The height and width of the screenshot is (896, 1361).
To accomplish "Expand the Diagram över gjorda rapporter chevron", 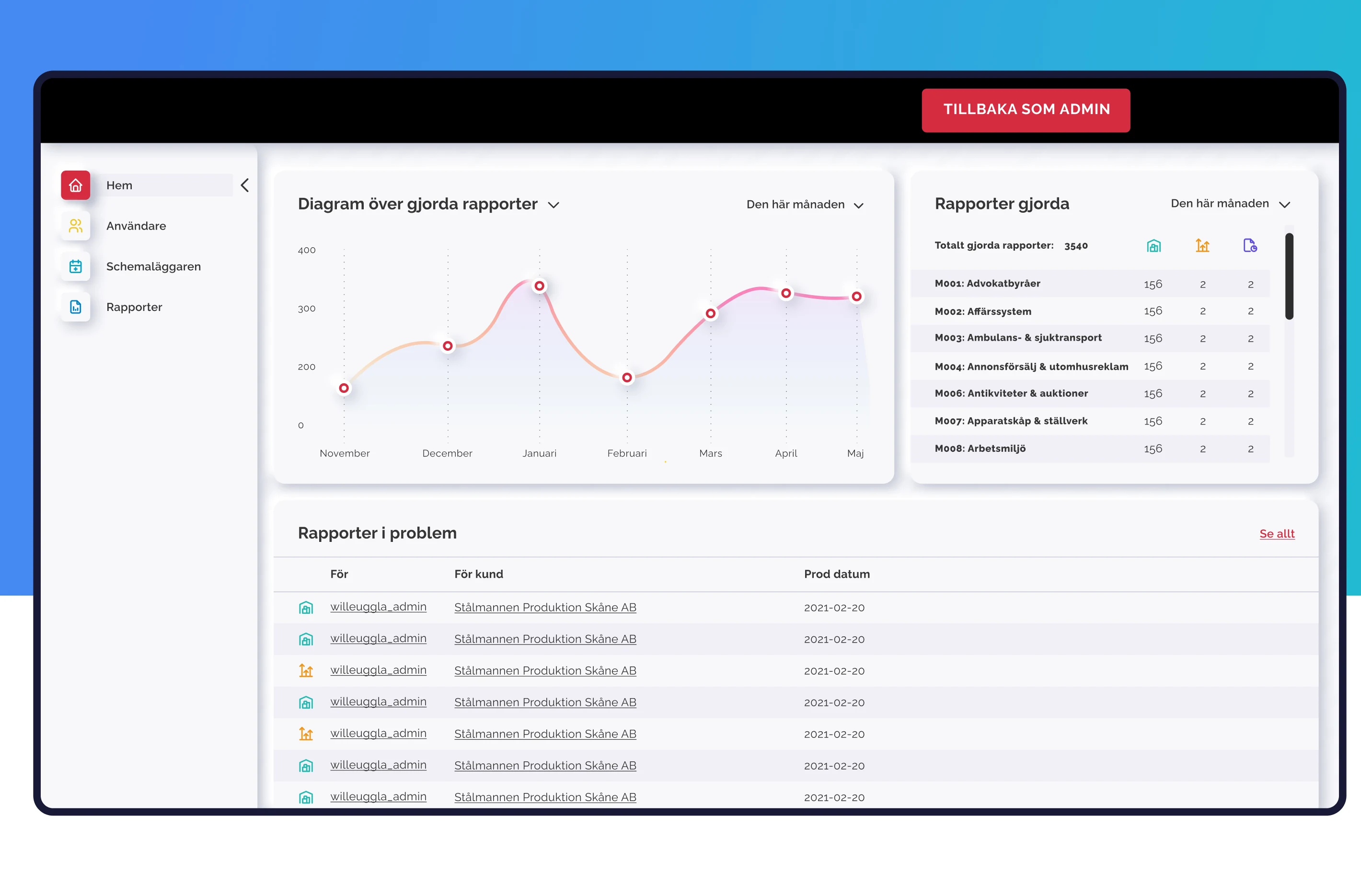I will (553, 205).
